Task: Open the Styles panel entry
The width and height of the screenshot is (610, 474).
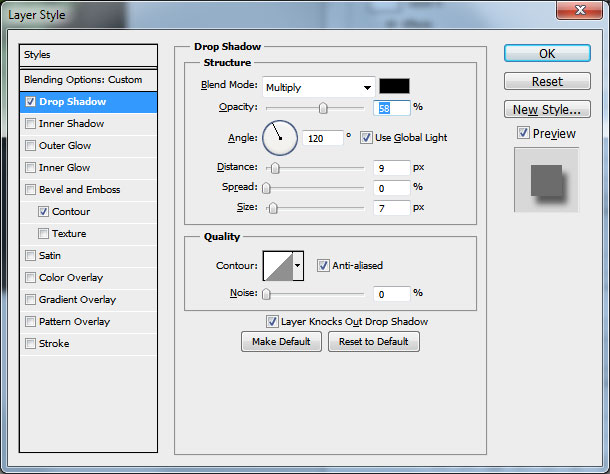Action: [88, 55]
